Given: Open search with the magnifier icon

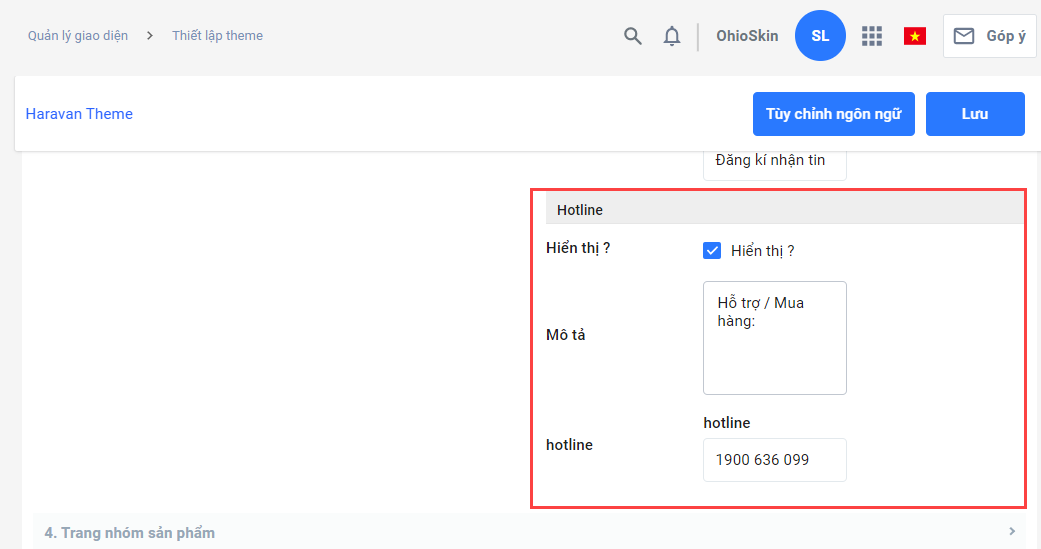Looking at the screenshot, I should tap(632, 36).
